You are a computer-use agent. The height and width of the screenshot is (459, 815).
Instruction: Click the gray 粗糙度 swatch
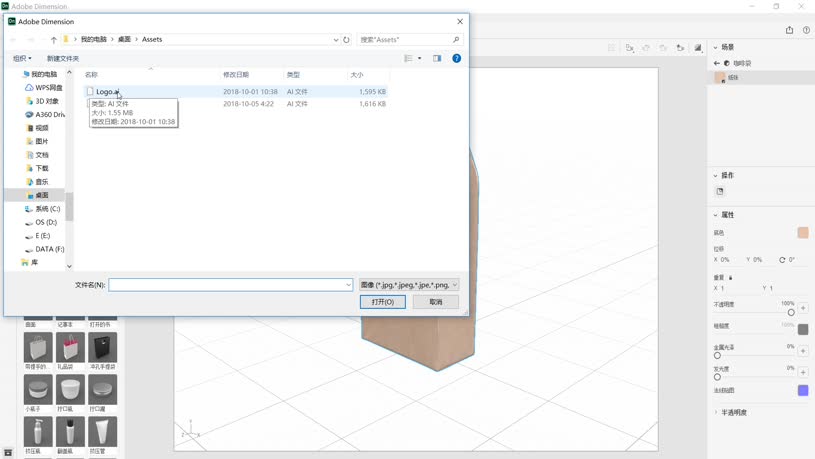click(803, 329)
